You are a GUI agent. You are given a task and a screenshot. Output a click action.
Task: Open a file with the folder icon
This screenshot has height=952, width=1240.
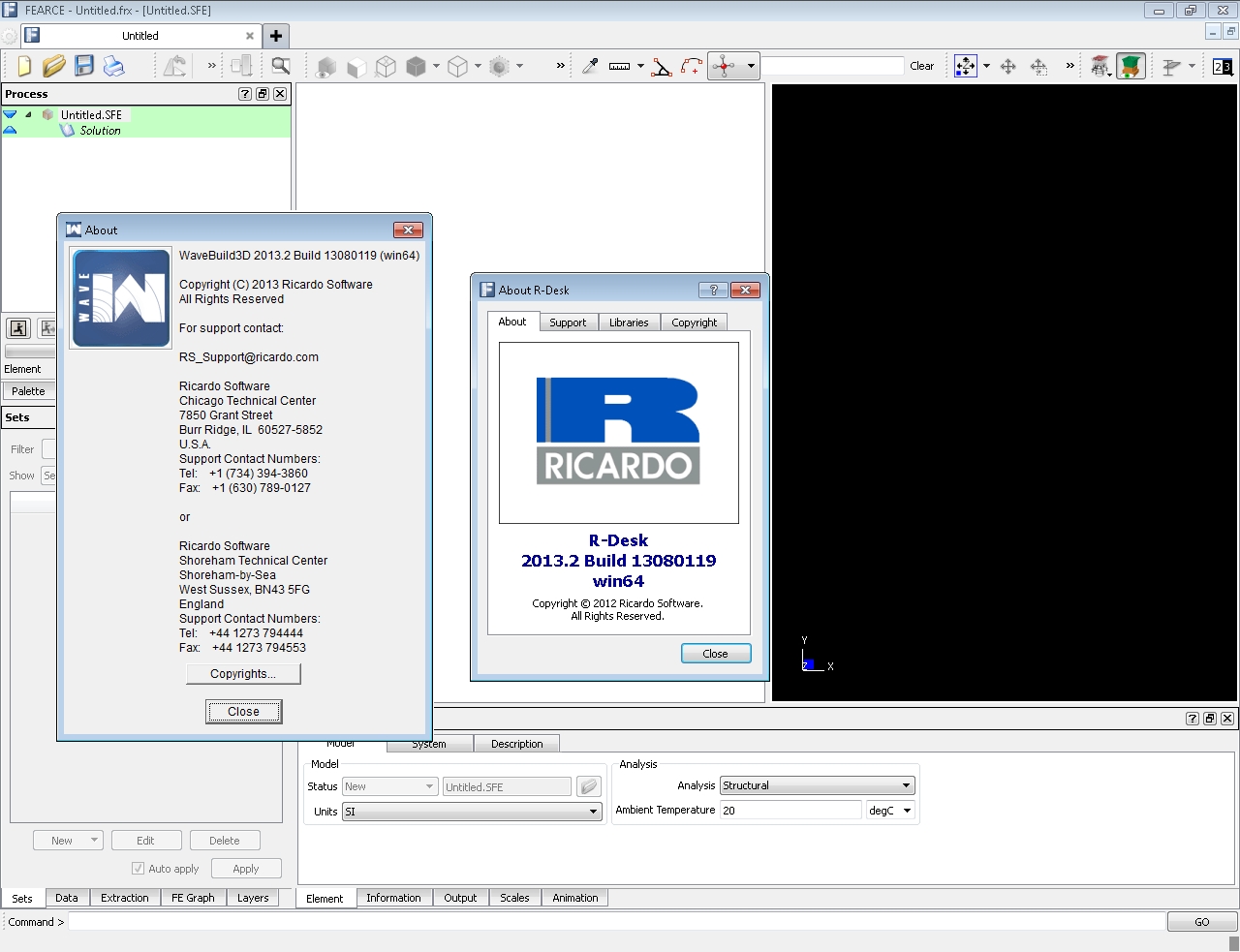point(54,66)
